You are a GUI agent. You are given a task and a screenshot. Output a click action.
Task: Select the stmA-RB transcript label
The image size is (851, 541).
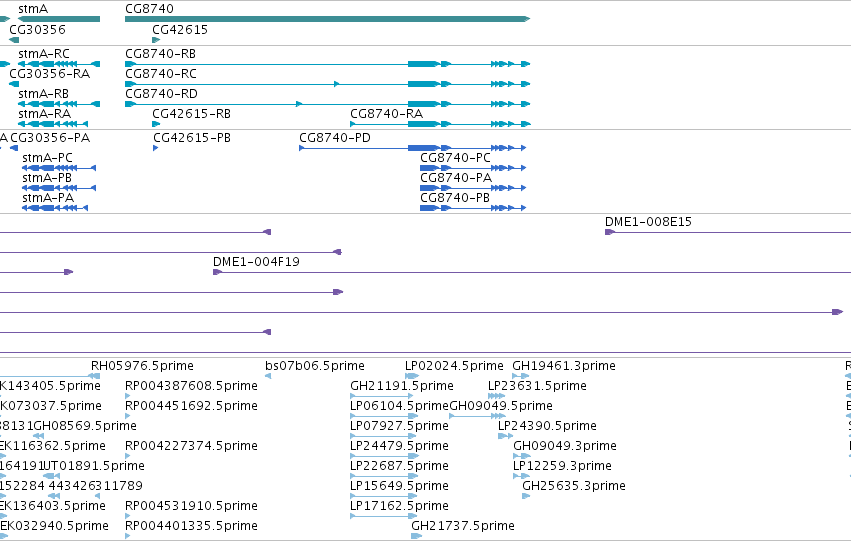(x=43, y=94)
